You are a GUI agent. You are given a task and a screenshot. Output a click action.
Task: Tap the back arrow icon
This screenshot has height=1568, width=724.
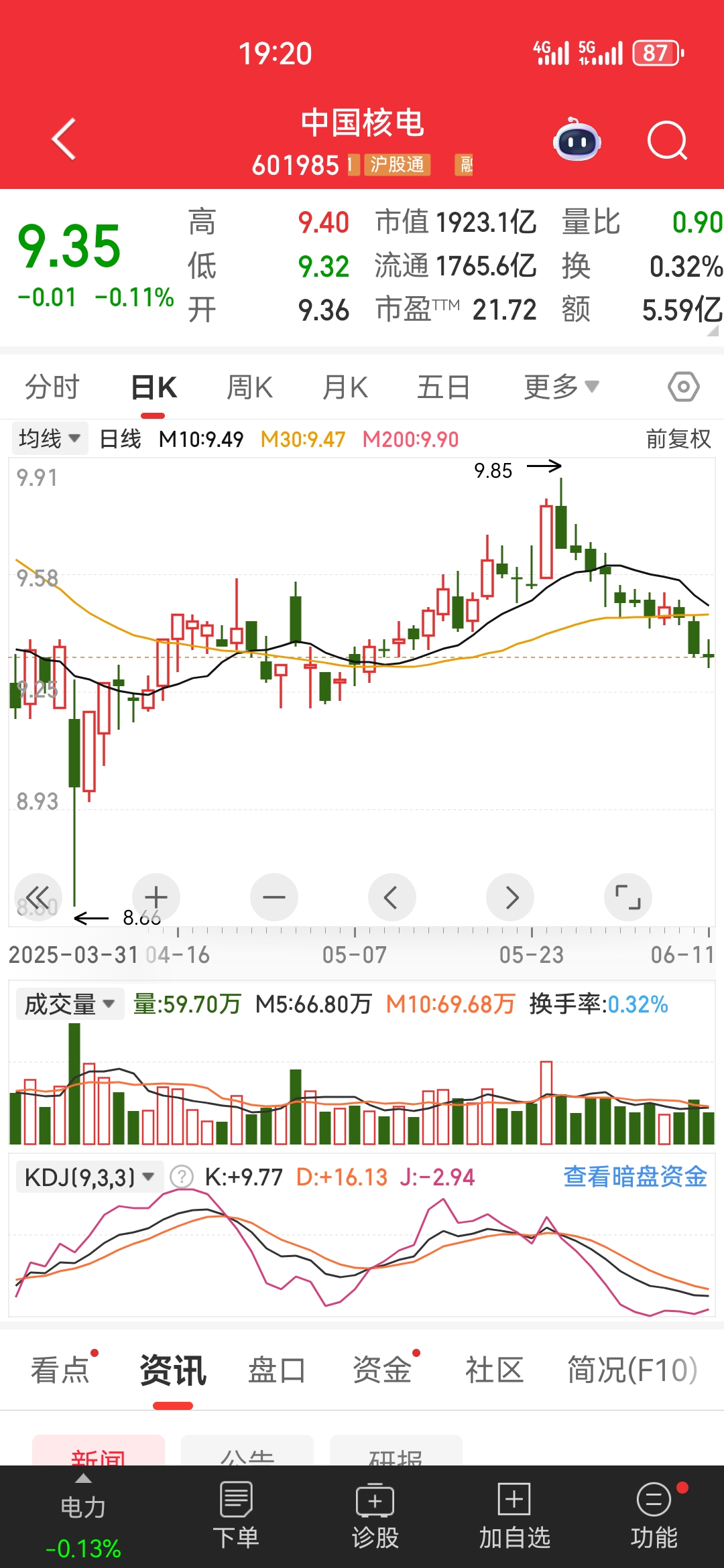pos(64,139)
